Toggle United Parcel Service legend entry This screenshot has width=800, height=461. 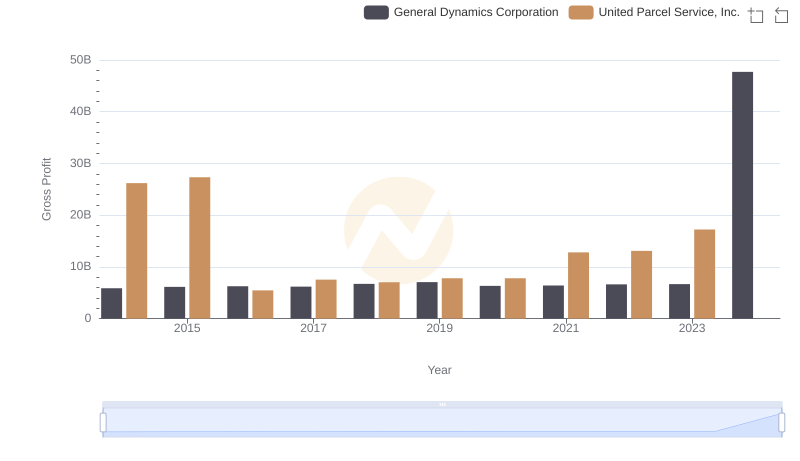tap(654, 12)
